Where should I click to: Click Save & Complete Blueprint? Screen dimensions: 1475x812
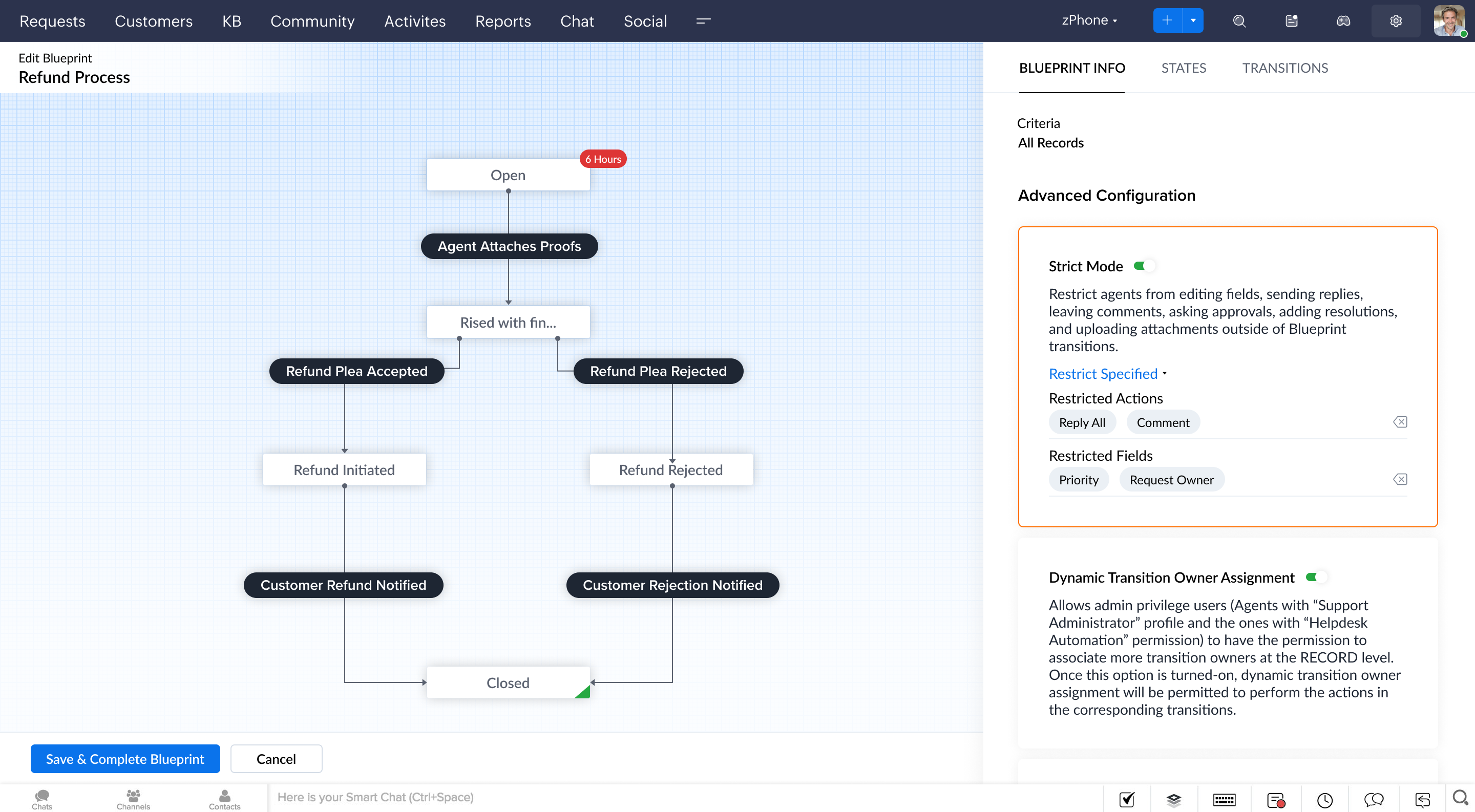click(125, 759)
